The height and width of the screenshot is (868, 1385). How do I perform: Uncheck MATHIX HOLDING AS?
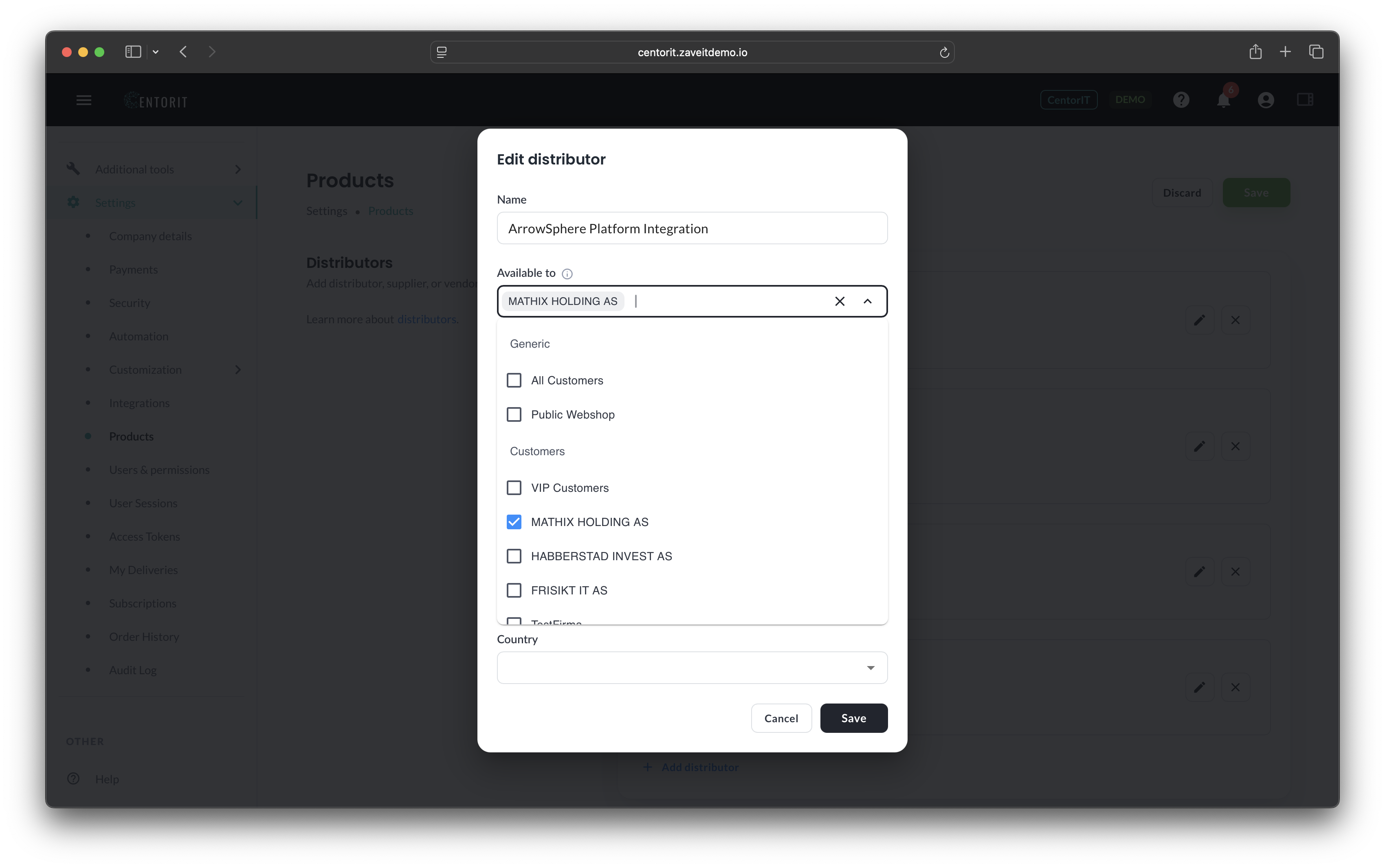[514, 521]
